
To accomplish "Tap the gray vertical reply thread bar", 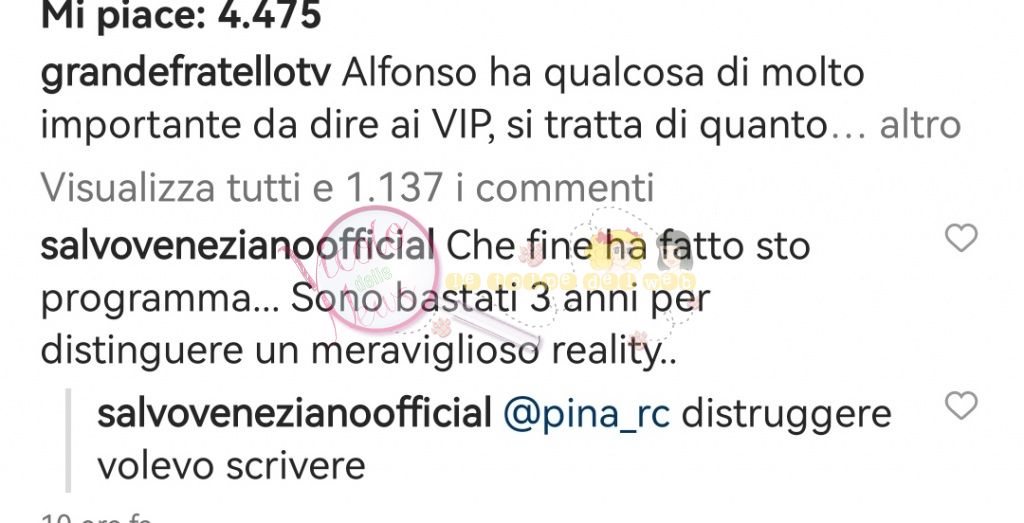I will pos(68,439).
